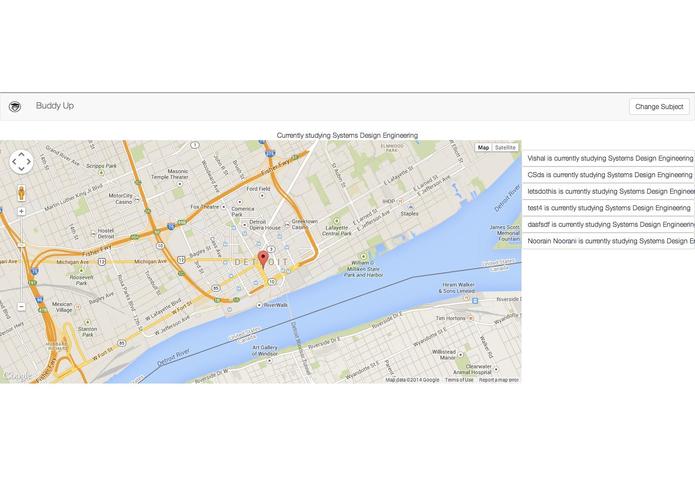Click Clearwater Animal Hospital marker

pyautogui.click(x=496, y=369)
